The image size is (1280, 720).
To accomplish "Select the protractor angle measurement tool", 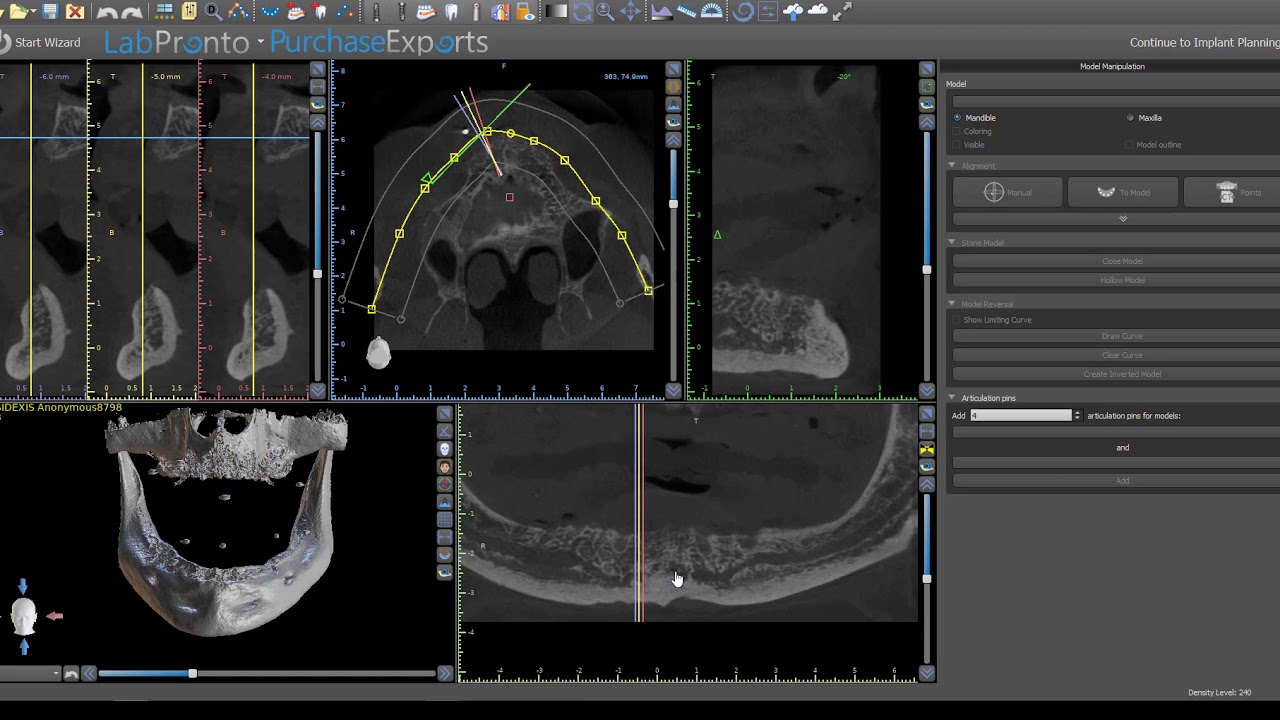I will tap(712, 11).
